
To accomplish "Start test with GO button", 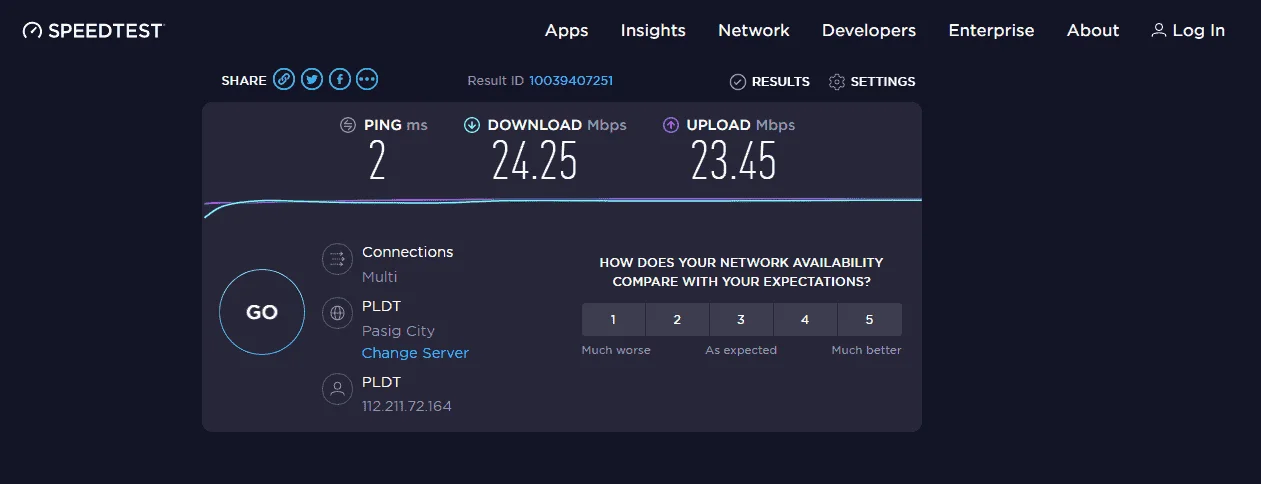I will [262, 312].
